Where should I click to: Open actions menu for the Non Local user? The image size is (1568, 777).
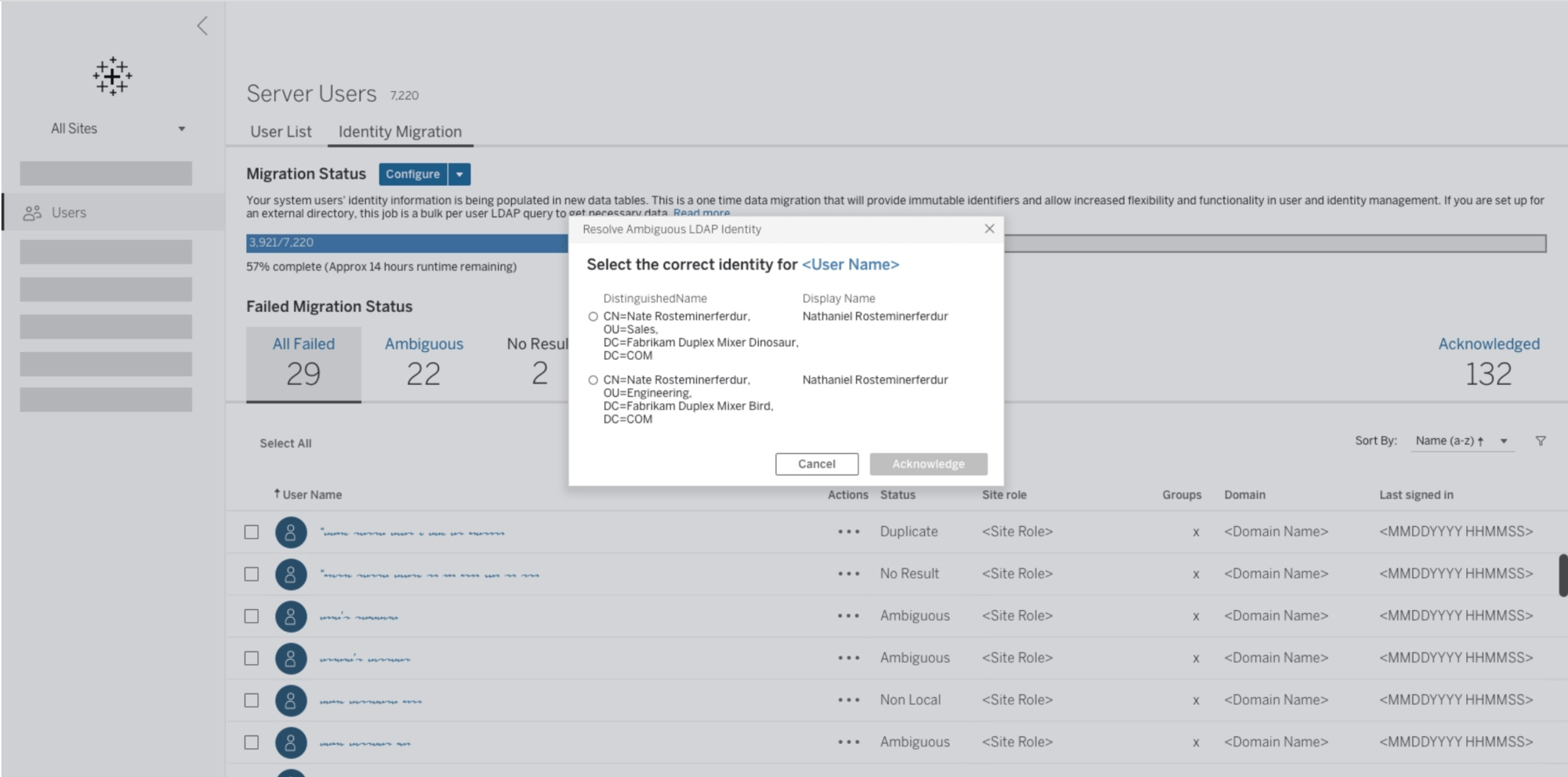[x=848, y=700]
